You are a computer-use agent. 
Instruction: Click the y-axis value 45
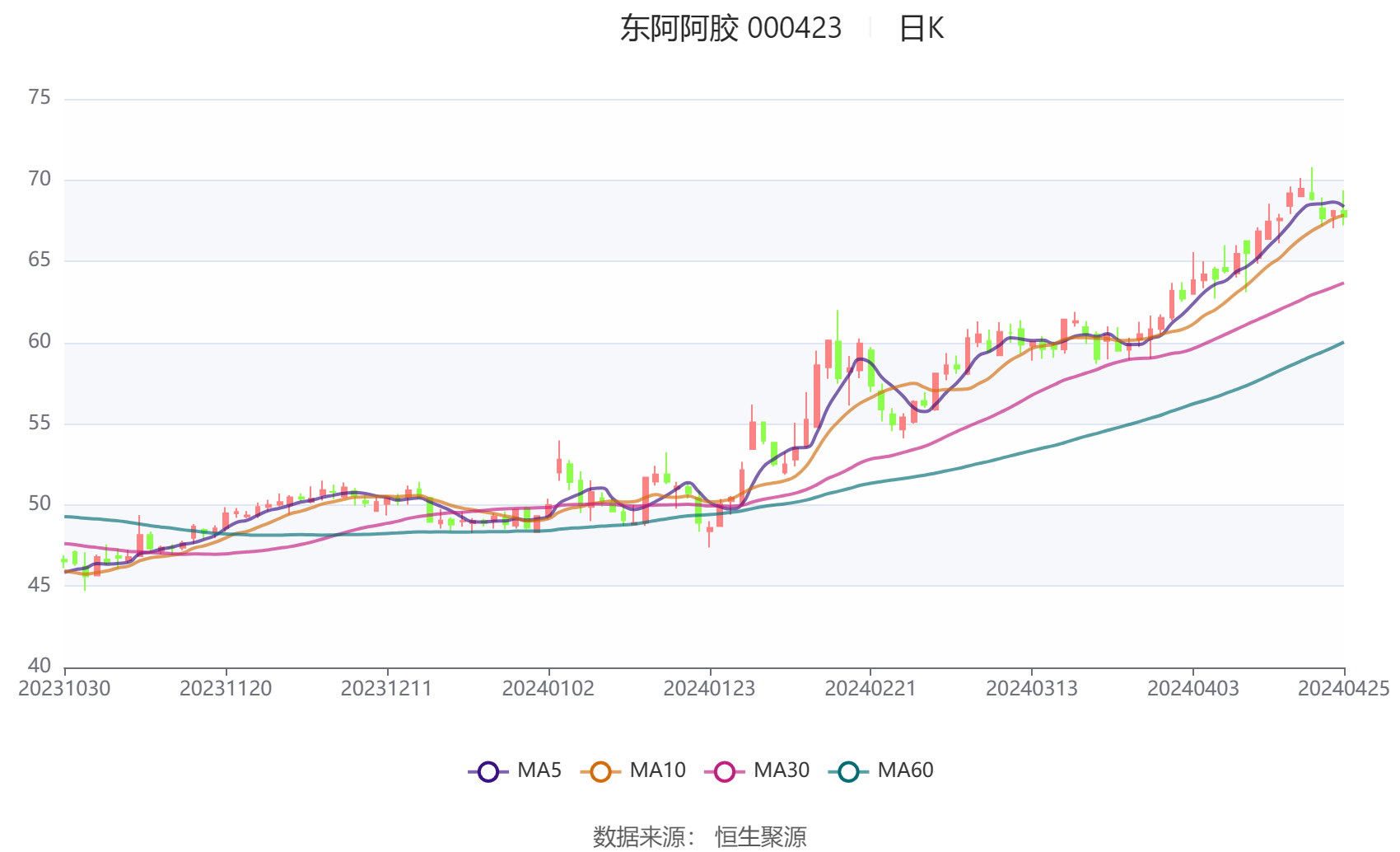point(40,586)
